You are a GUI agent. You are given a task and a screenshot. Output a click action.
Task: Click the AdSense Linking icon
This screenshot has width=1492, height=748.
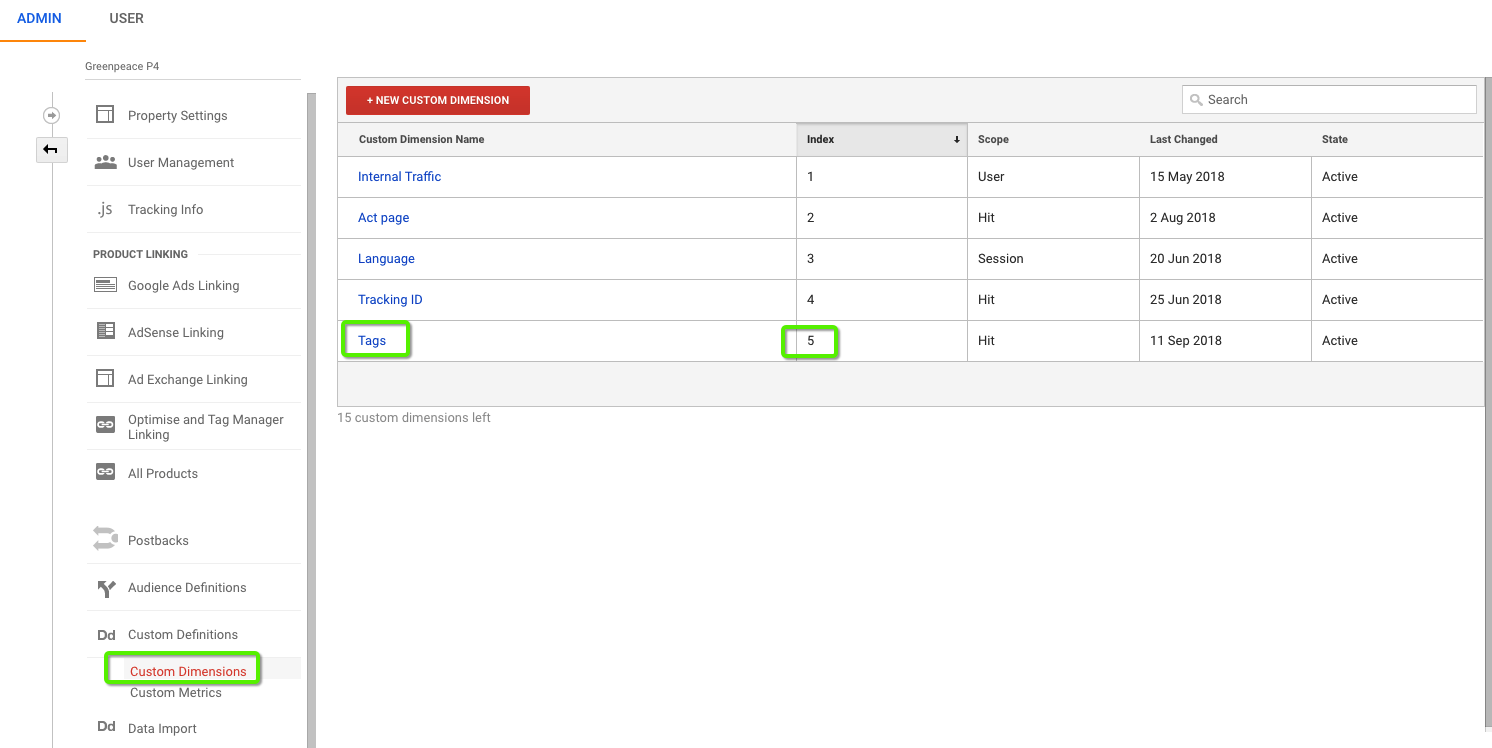[105, 331]
